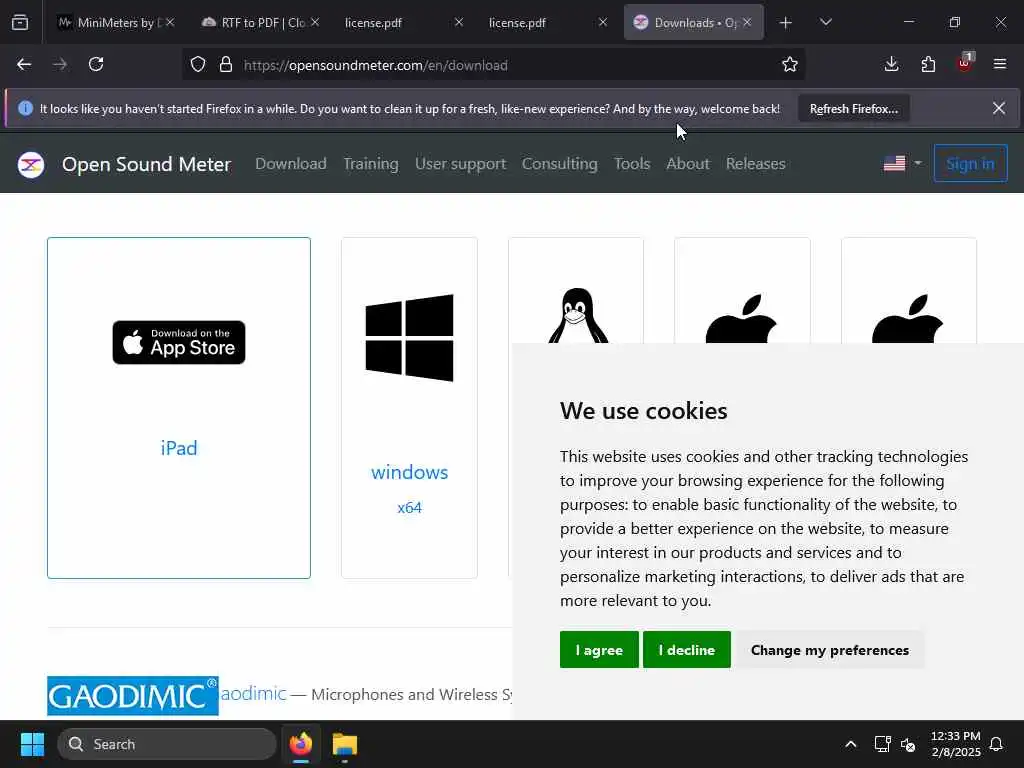Open File Explorer from the taskbar
This screenshot has height=768, width=1024.
(345, 744)
